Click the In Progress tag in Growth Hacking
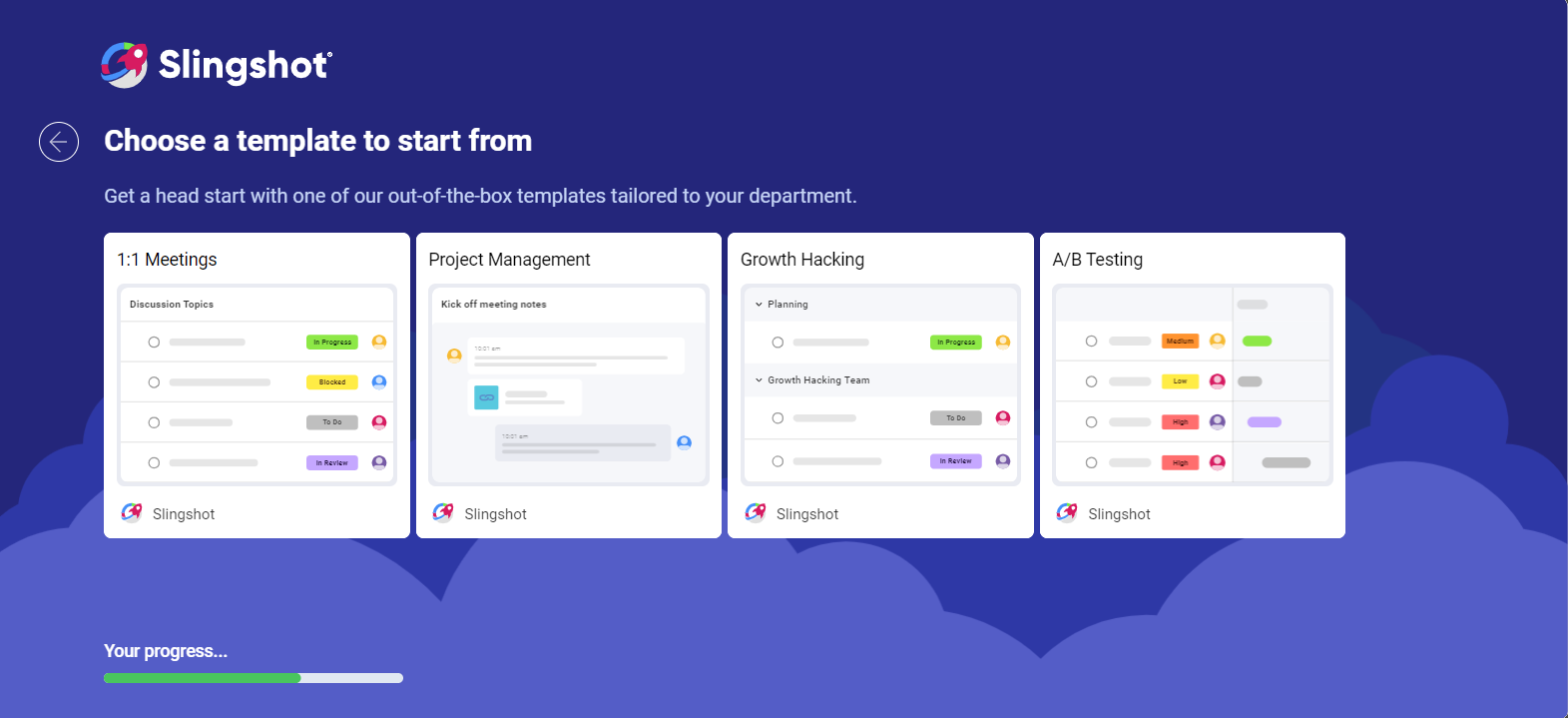Image resolution: width=1568 pixels, height=718 pixels. 956,342
